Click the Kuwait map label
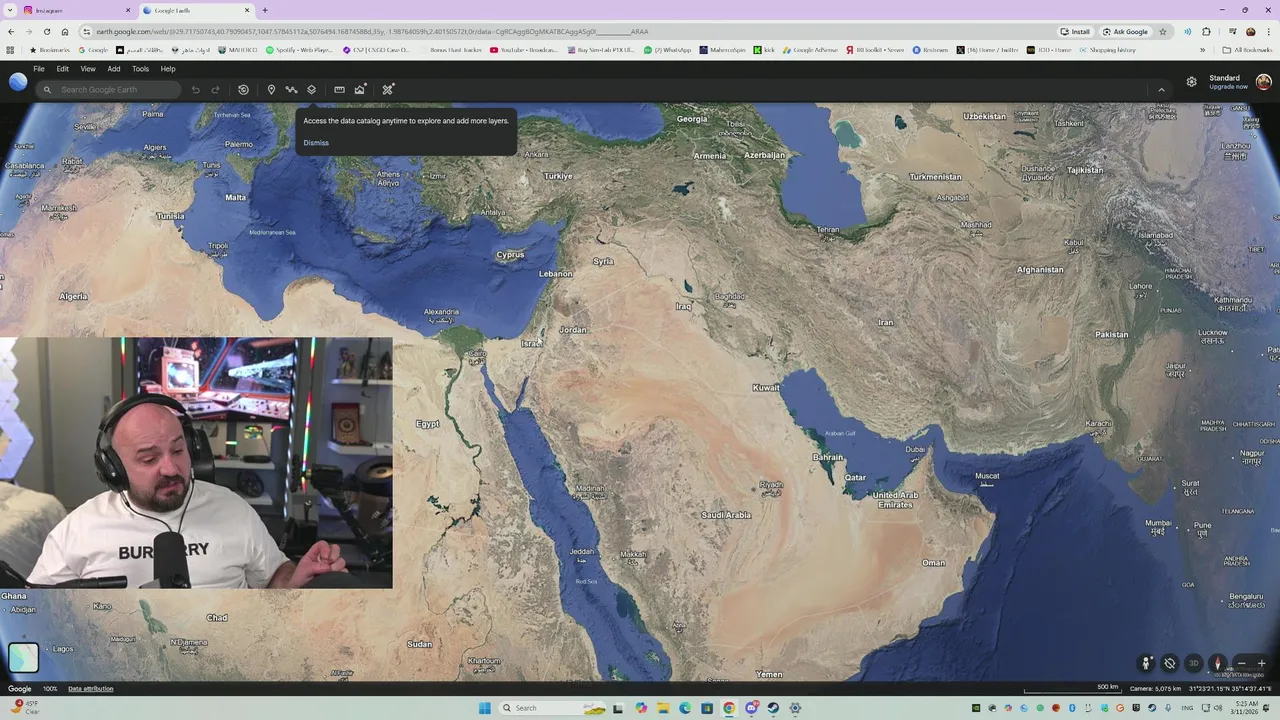The image size is (1280, 720). pyautogui.click(x=766, y=387)
